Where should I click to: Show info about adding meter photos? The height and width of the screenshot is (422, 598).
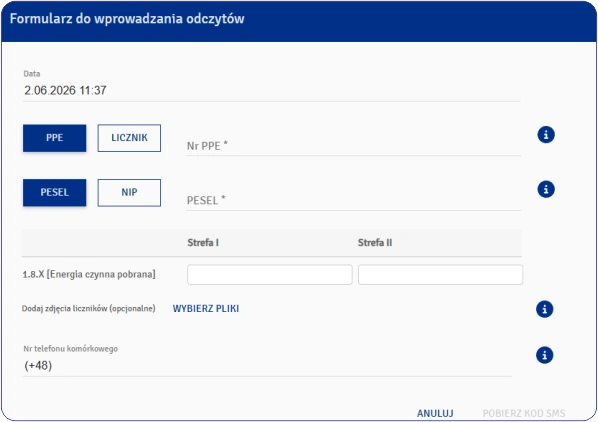click(544, 309)
